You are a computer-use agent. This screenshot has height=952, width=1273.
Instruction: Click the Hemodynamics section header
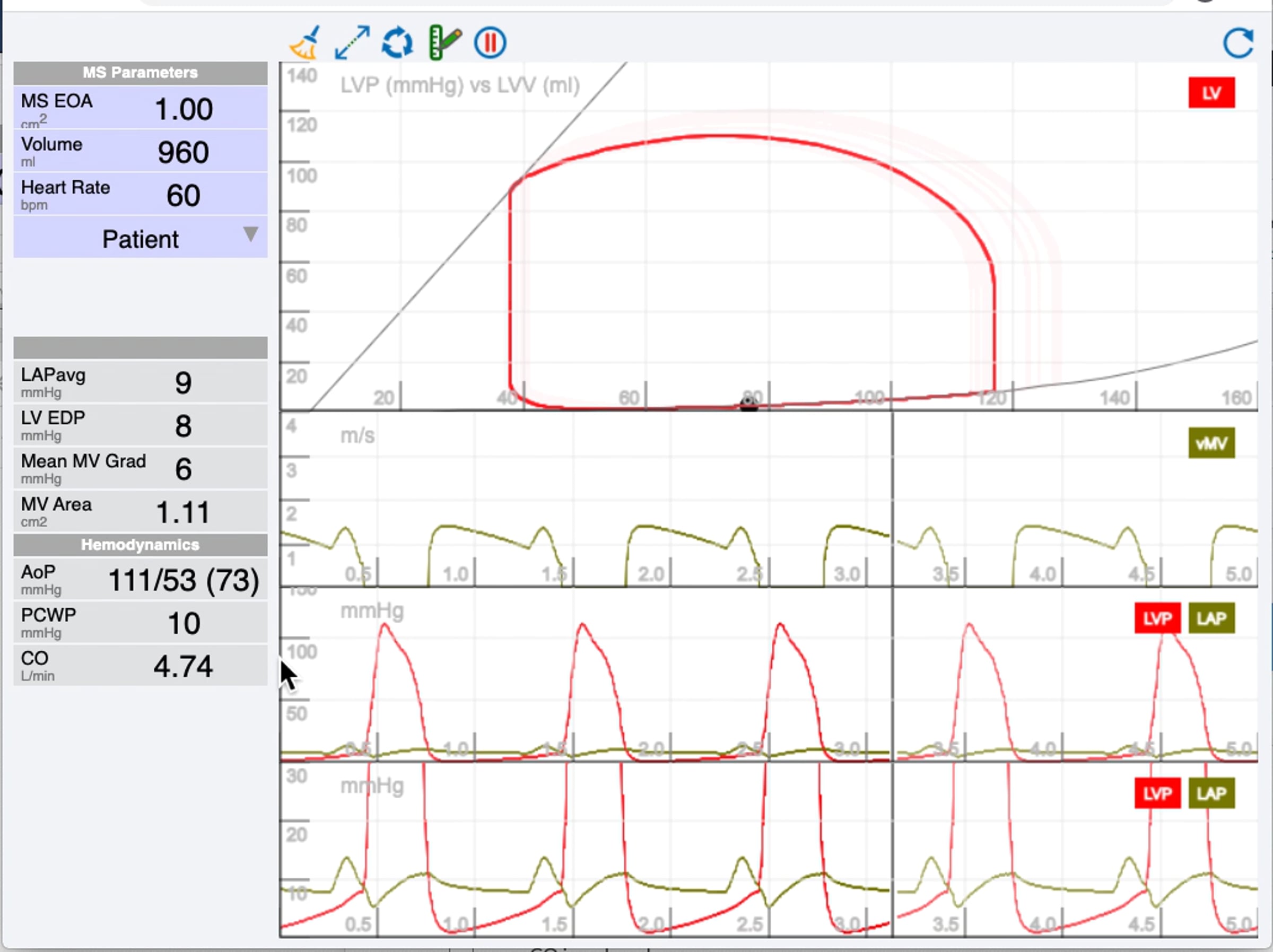tap(140, 545)
